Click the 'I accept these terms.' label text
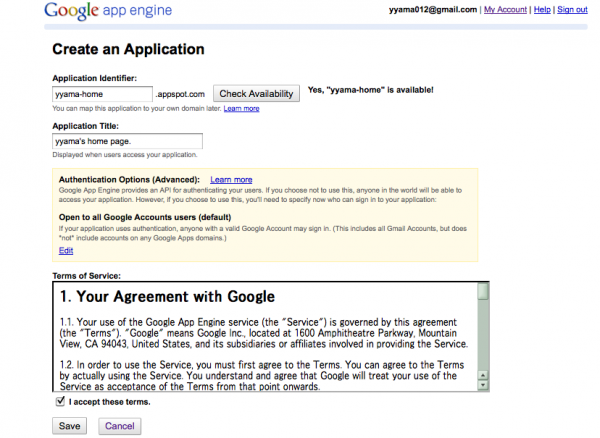 (109, 402)
